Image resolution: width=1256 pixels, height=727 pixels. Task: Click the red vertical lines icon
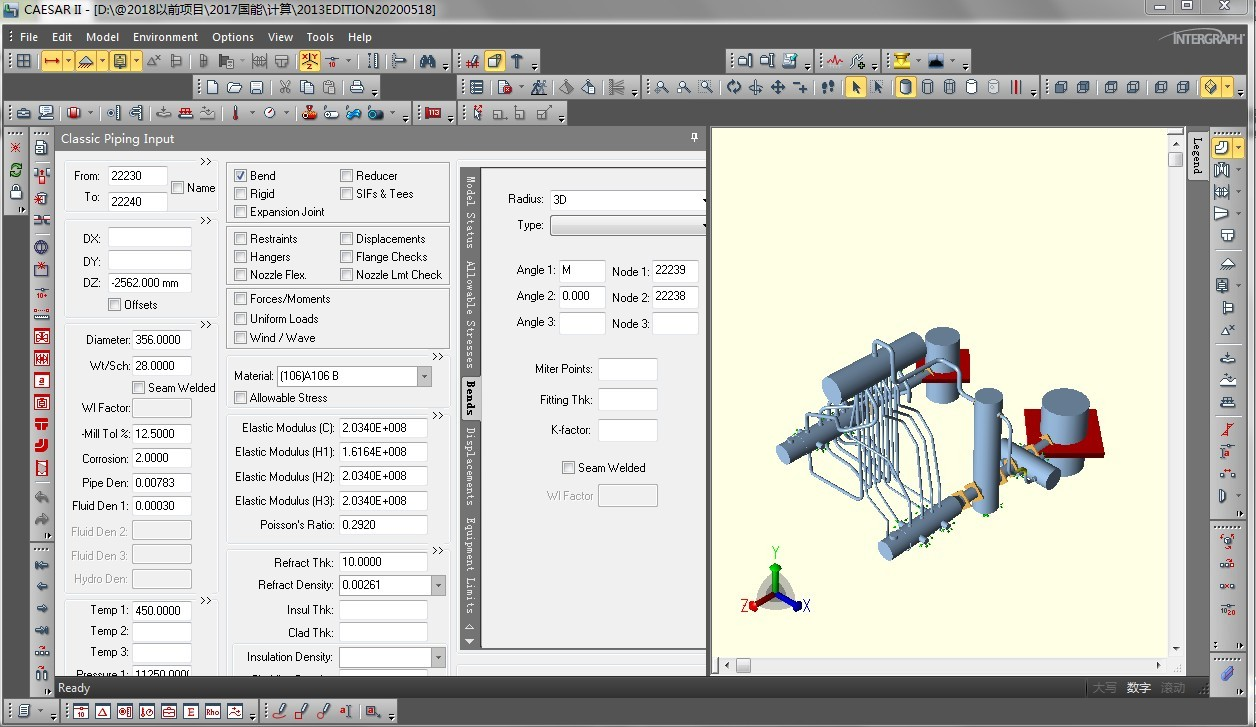[x=1016, y=87]
